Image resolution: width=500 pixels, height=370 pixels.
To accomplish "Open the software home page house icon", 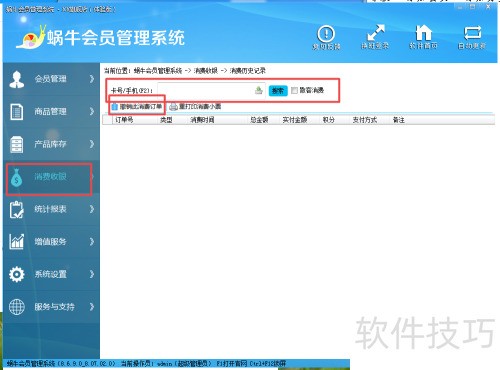I will point(423,33).
